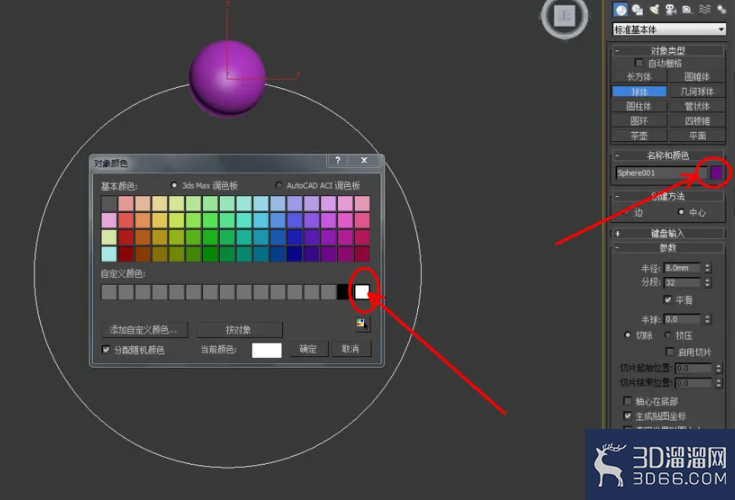Select the 挤压 hemisphere option
This screenshot has width=735, height=500.
[x=668, y=335]
